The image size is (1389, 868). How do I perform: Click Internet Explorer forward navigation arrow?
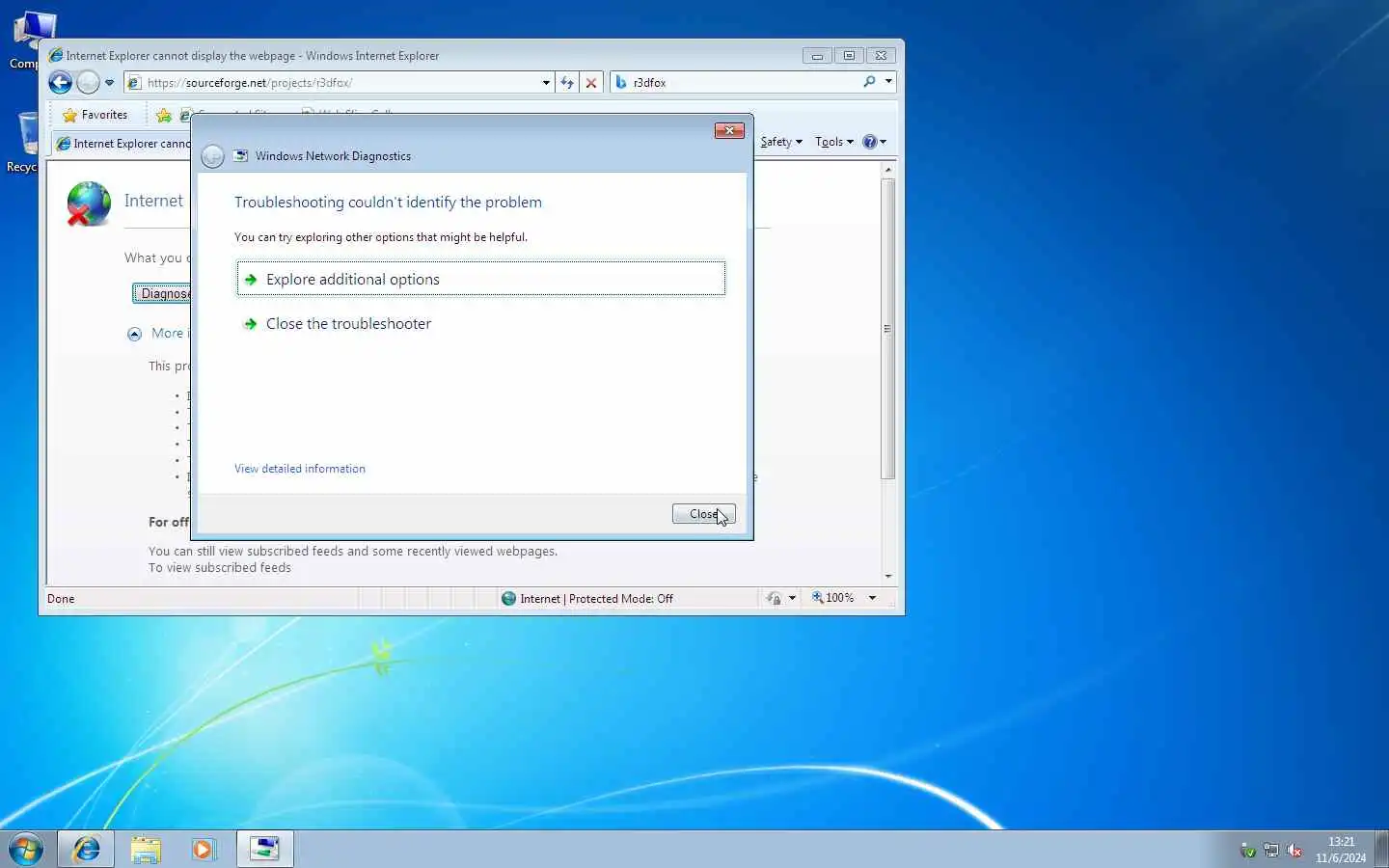click(x=88, y=83)
